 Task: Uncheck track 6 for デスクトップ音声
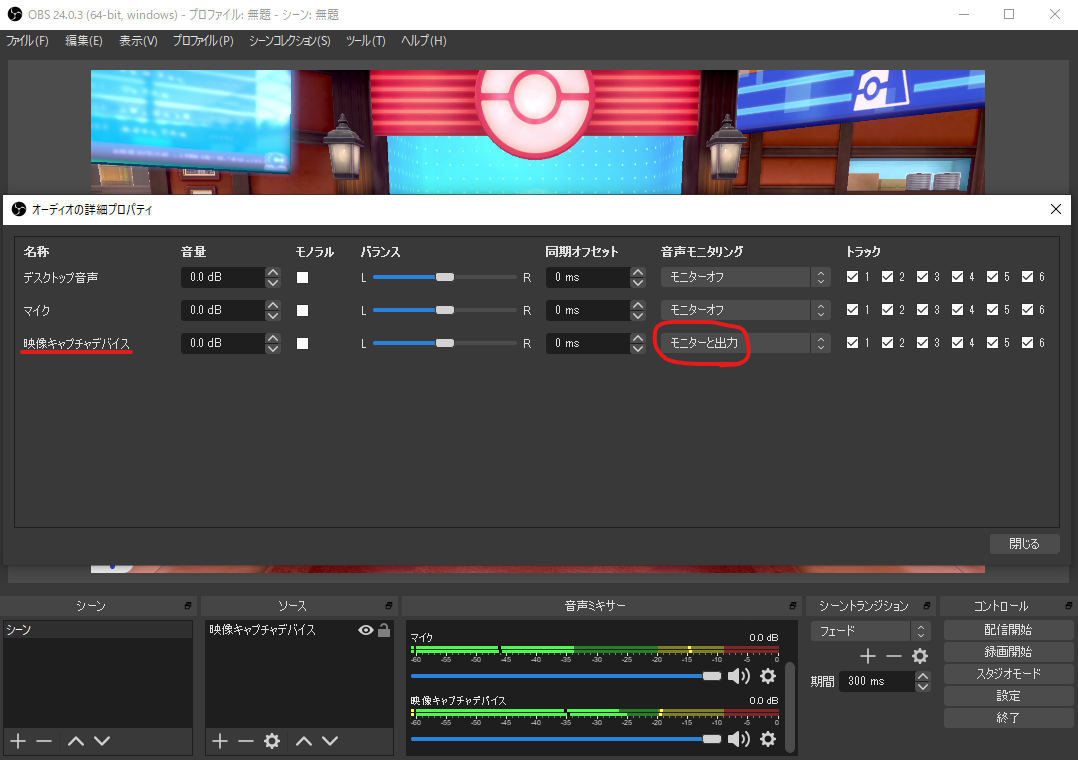point(1027,276)
